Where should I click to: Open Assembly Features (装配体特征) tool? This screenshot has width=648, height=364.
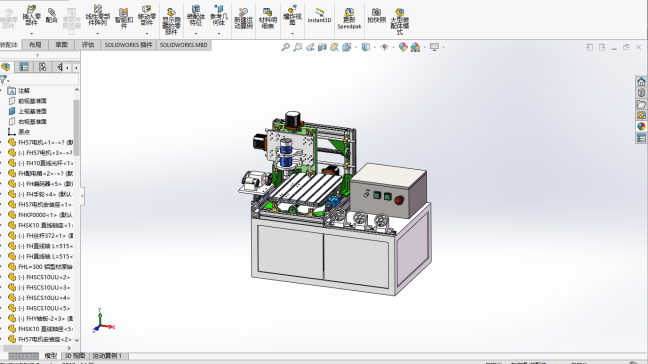click(x=195, y=16)
